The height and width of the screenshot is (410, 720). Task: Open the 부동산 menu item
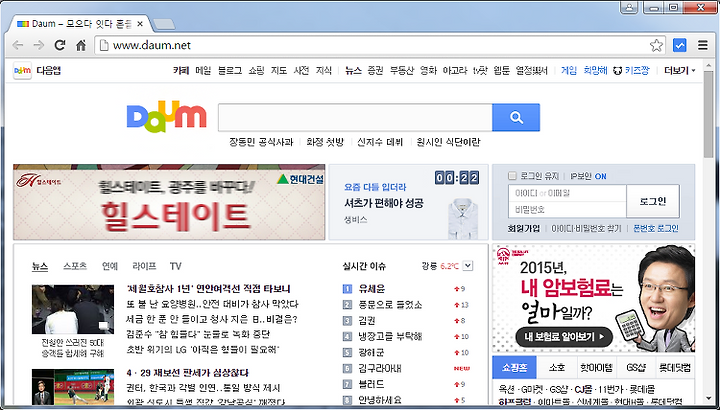402,71
